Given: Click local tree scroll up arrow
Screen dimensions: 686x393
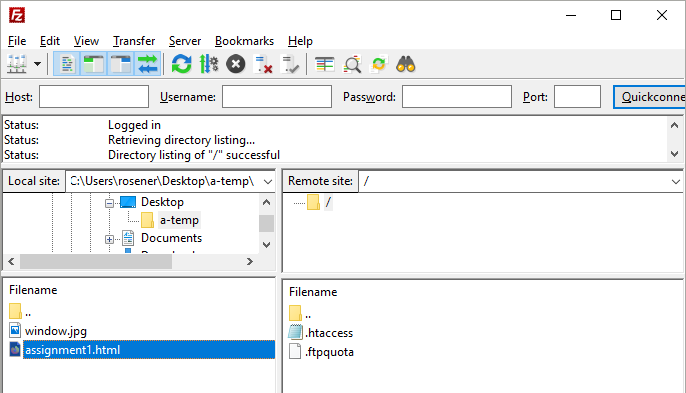Looking at the screenshot, I should point(266,203).
